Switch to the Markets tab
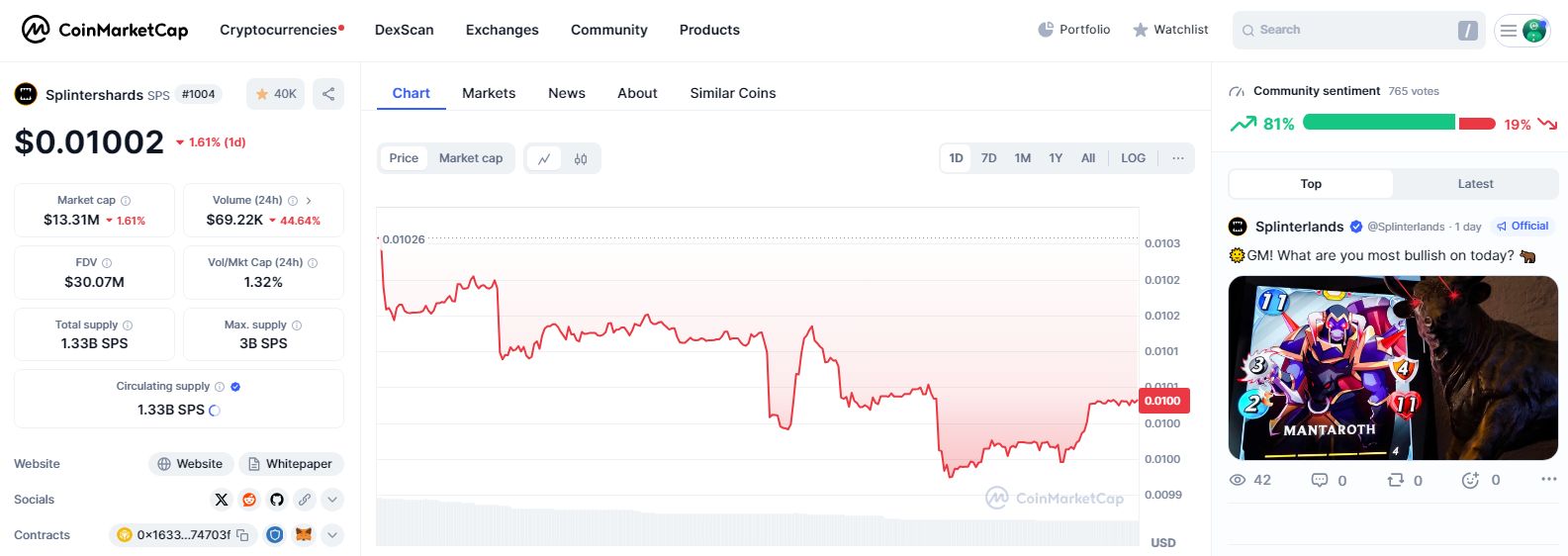Image resolution: width=1568 pixels, height=556 pixels. pos(489,93)
